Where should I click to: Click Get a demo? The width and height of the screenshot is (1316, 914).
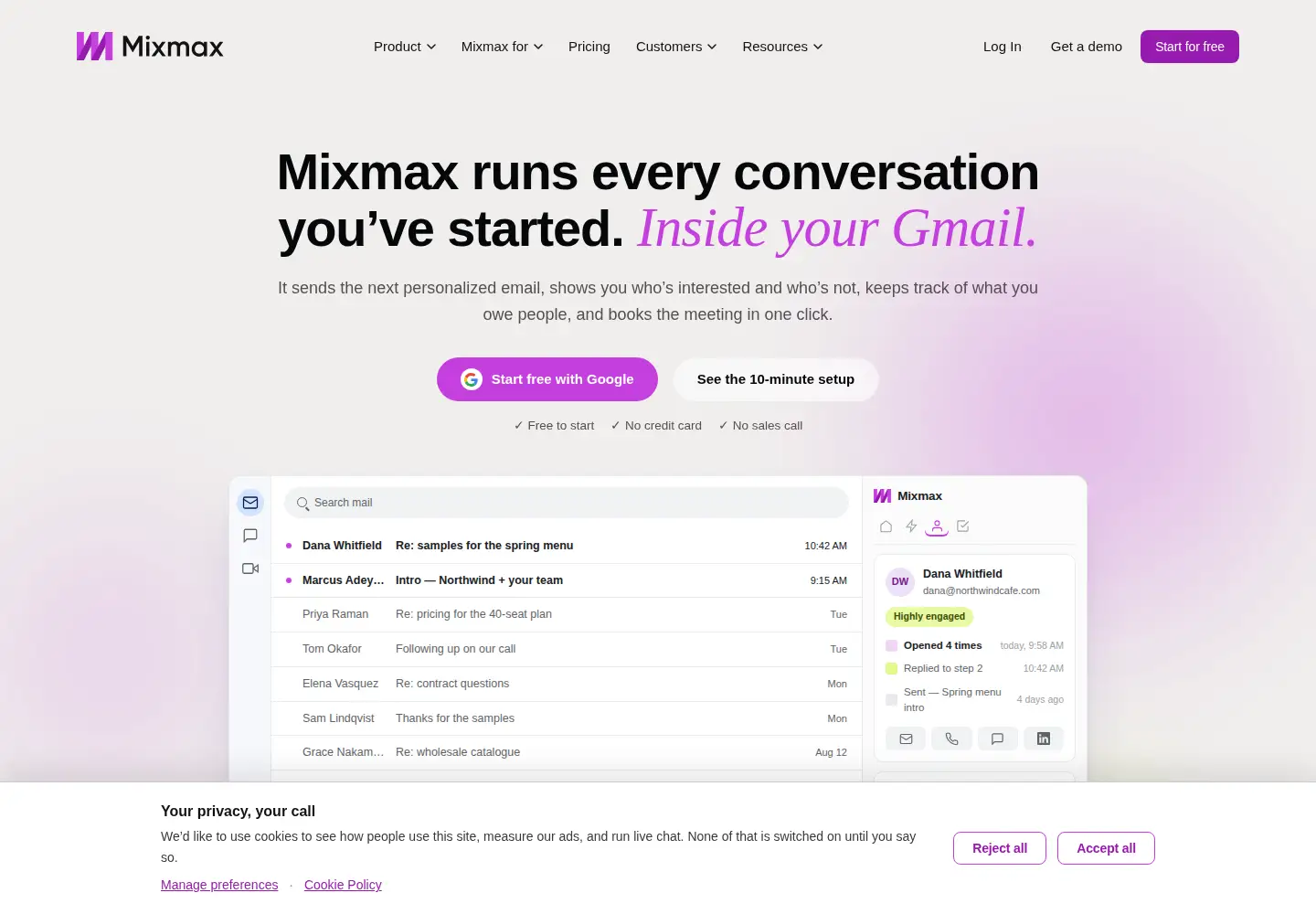[x=1087, y=47]
